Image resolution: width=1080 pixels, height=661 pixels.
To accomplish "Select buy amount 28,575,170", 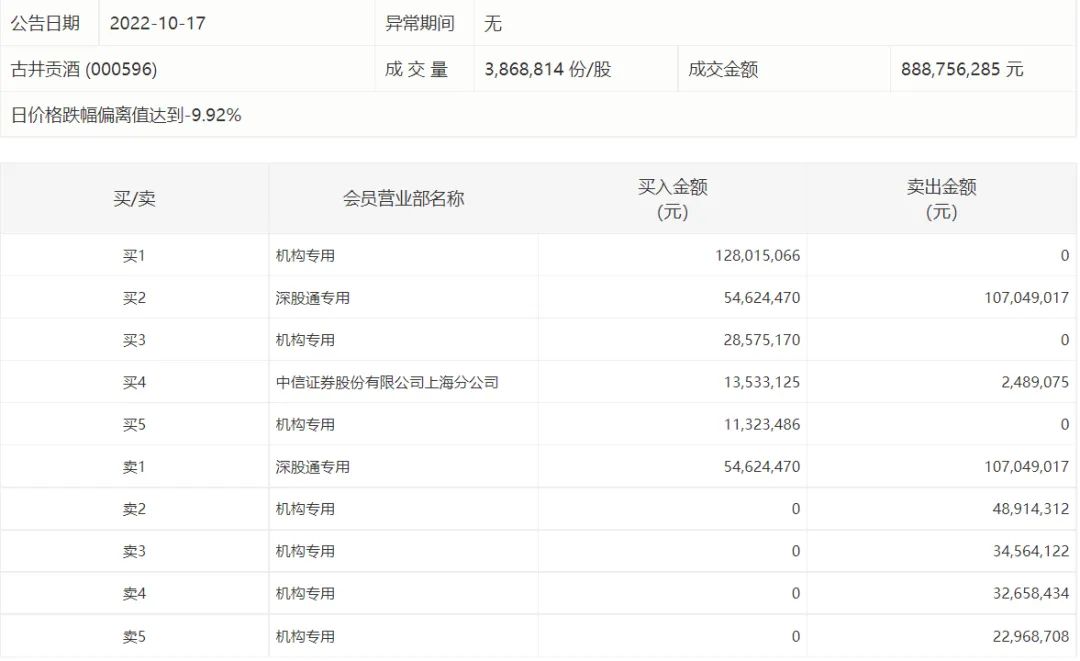I will (762, 340).
